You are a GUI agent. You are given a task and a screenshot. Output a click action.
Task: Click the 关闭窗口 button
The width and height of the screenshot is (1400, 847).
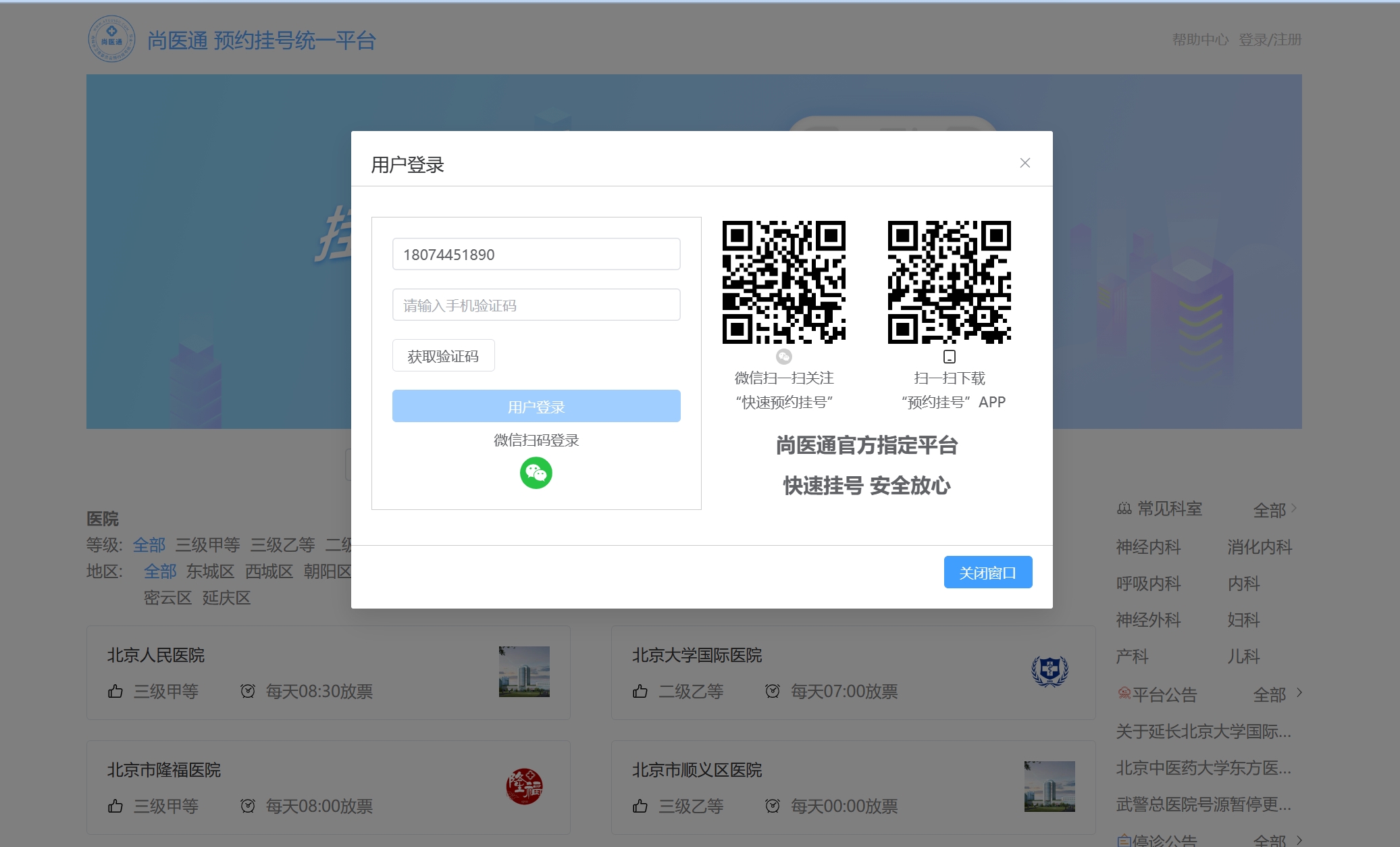[988, 572]
